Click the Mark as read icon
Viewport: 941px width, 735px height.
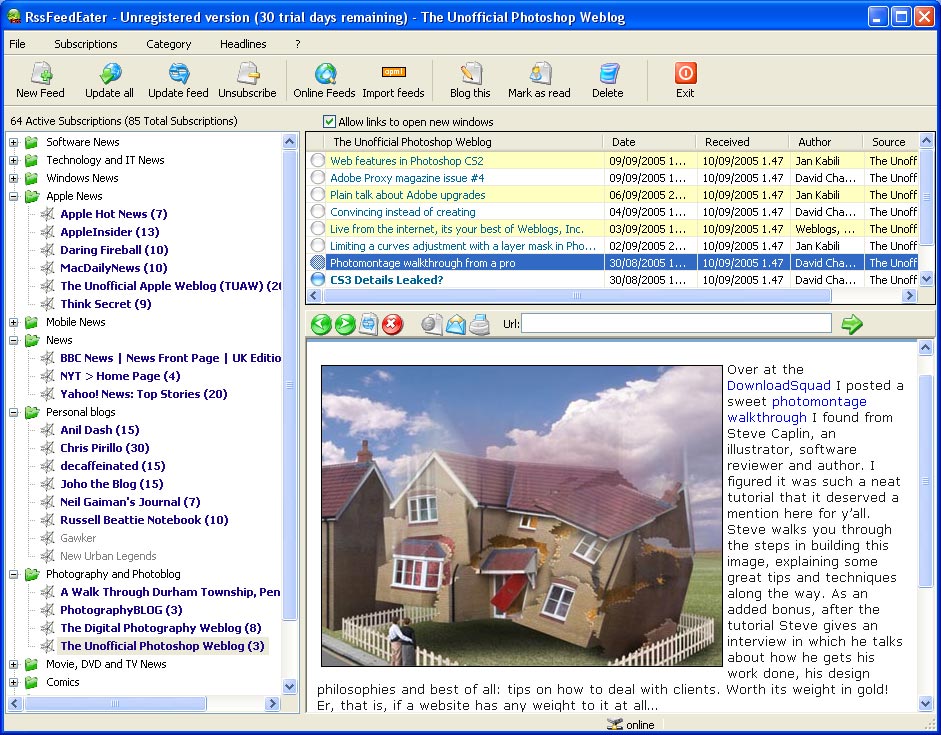pyautogui.click(x=540, y=73)
